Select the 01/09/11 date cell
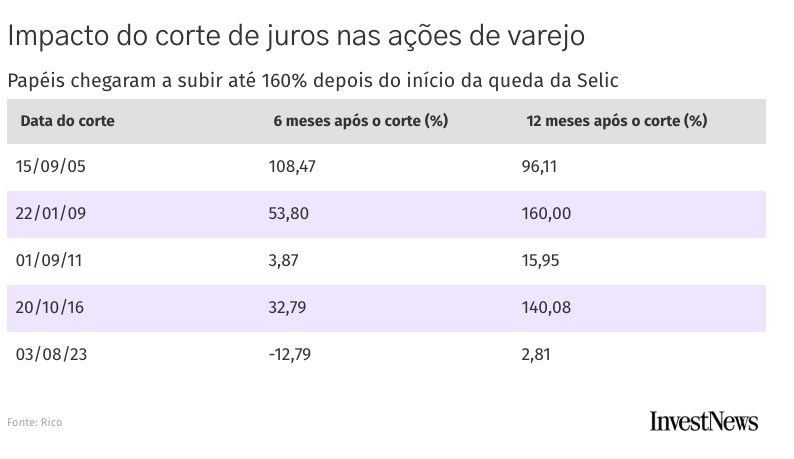The height and width of the screenshot is (459, 794). (x=50, y=261)
